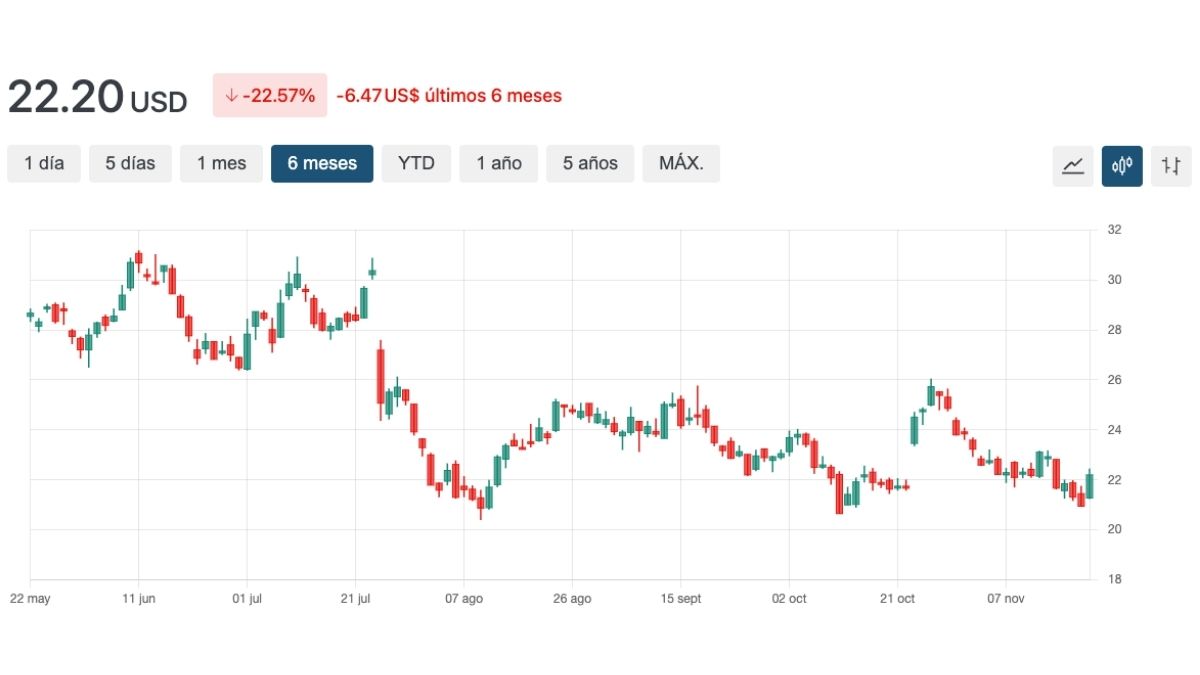Switch to the line chart view icon
This screenshot has height=675, width=1200.
click(1072, 165)
